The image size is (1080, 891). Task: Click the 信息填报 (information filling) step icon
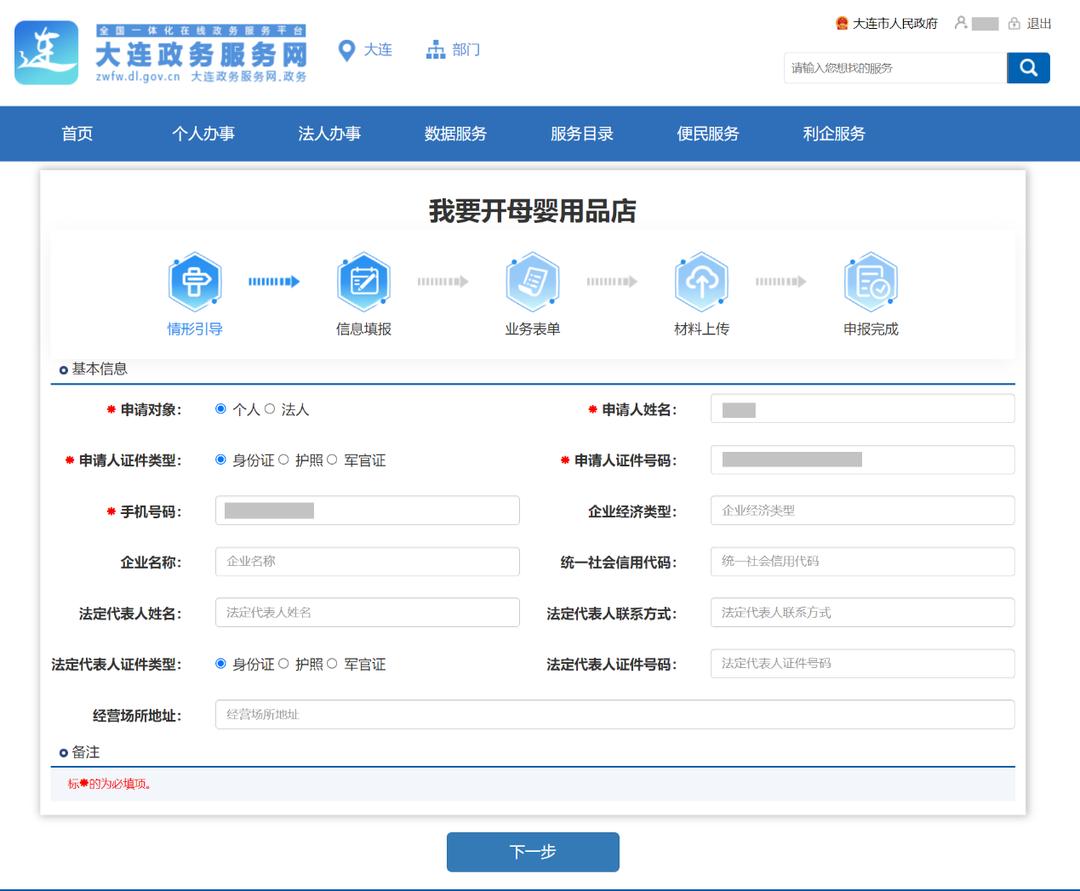click(363, 281)
